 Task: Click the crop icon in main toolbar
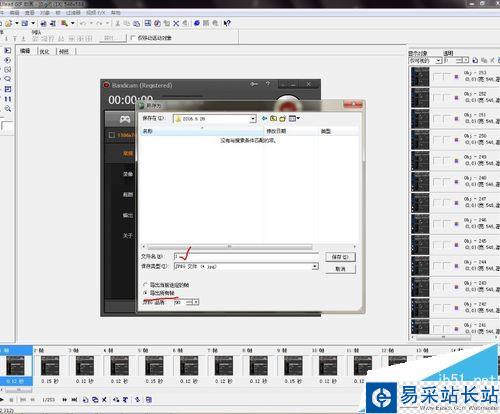click(167, 23)
